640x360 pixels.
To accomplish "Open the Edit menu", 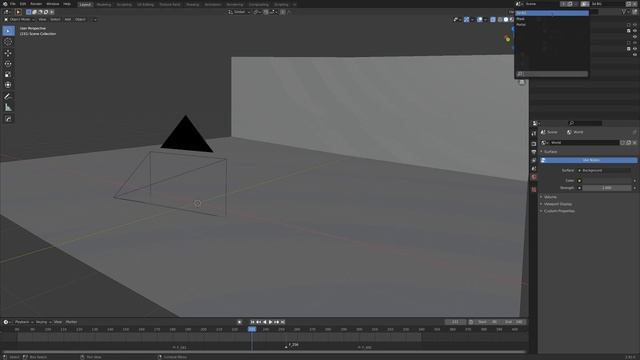I will tap(23, 4).
